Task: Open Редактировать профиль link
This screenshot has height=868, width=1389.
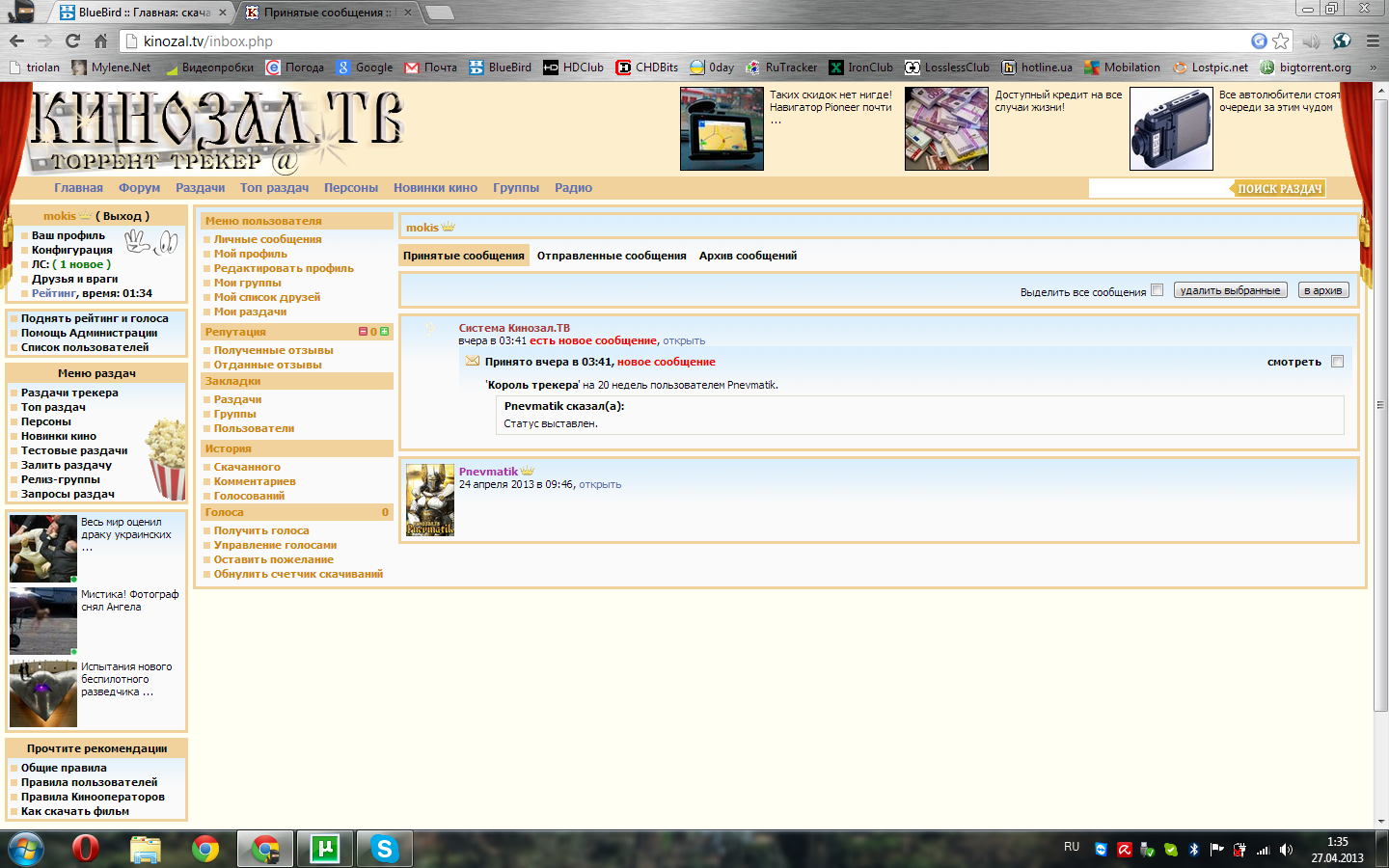Action: 284,268
